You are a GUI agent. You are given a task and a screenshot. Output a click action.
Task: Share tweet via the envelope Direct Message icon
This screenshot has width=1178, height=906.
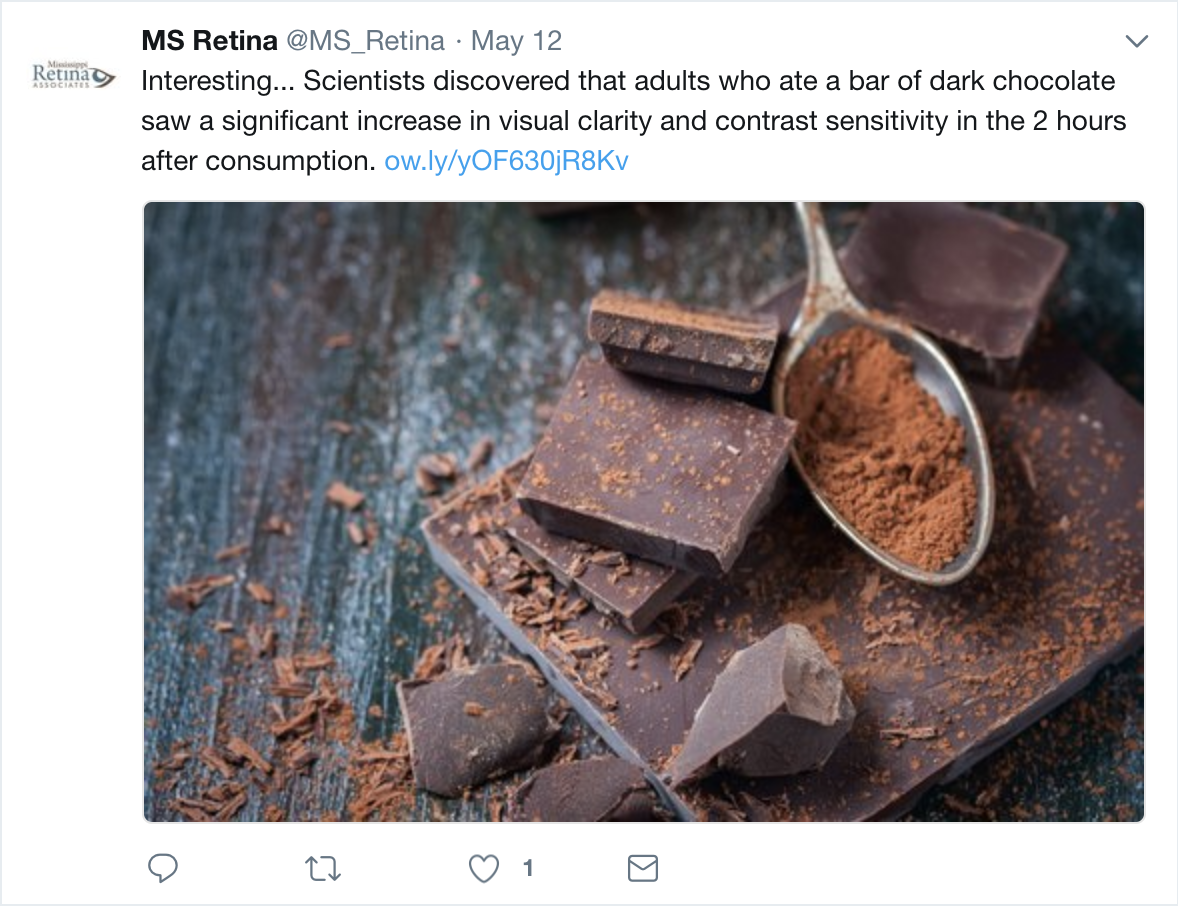(642, 869)
